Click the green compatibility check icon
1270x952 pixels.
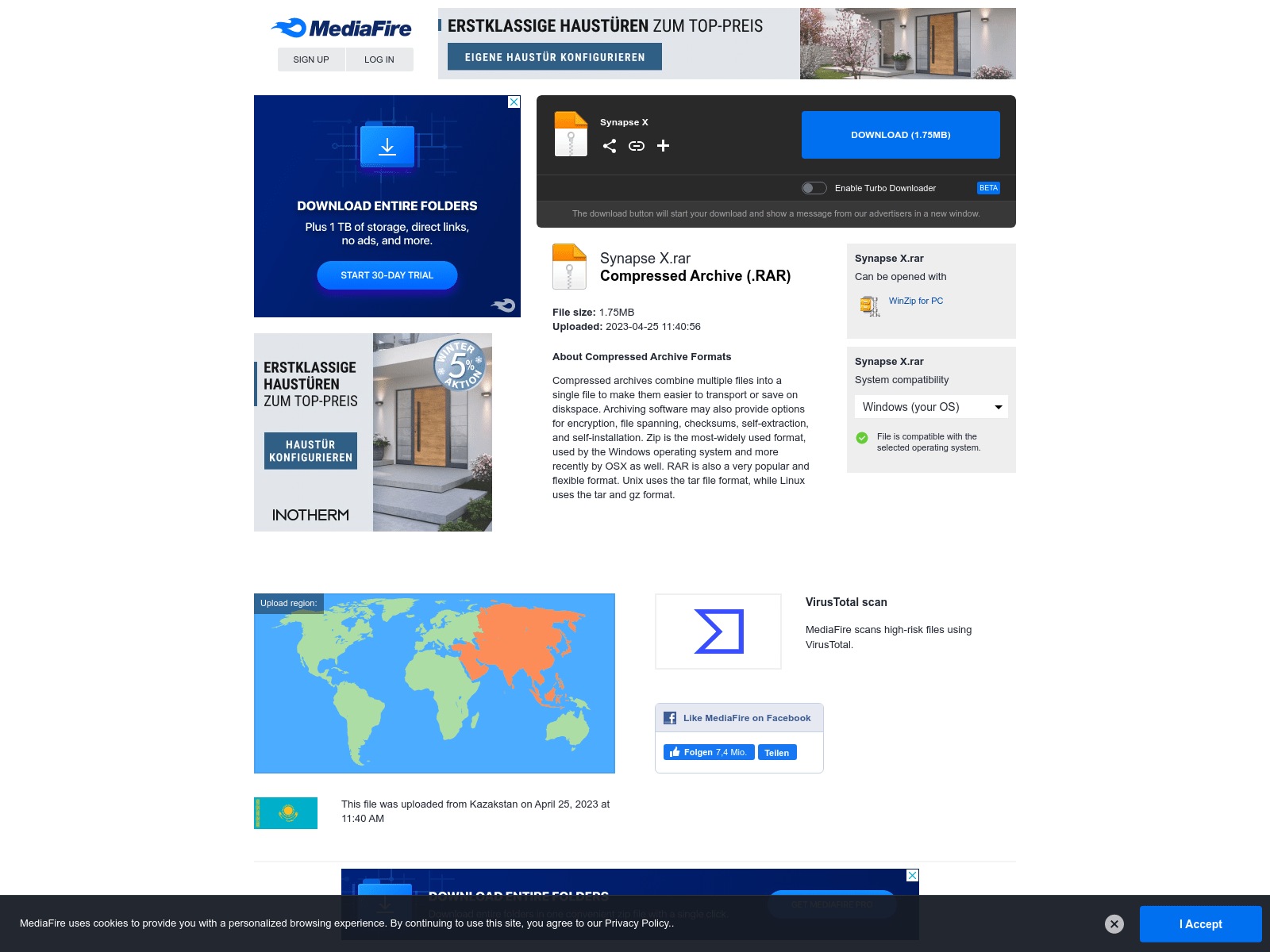862,438
